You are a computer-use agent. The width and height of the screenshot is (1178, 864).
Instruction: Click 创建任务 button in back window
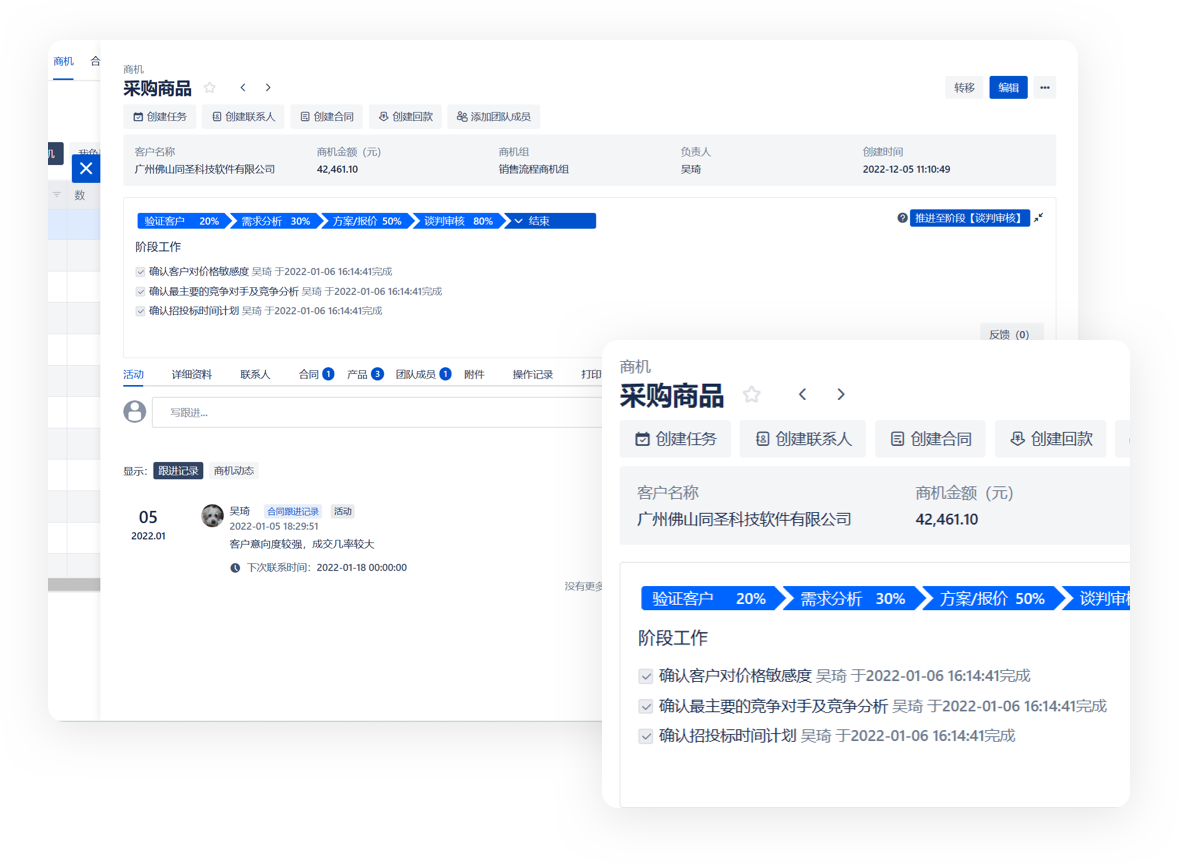tap(160, 116)
